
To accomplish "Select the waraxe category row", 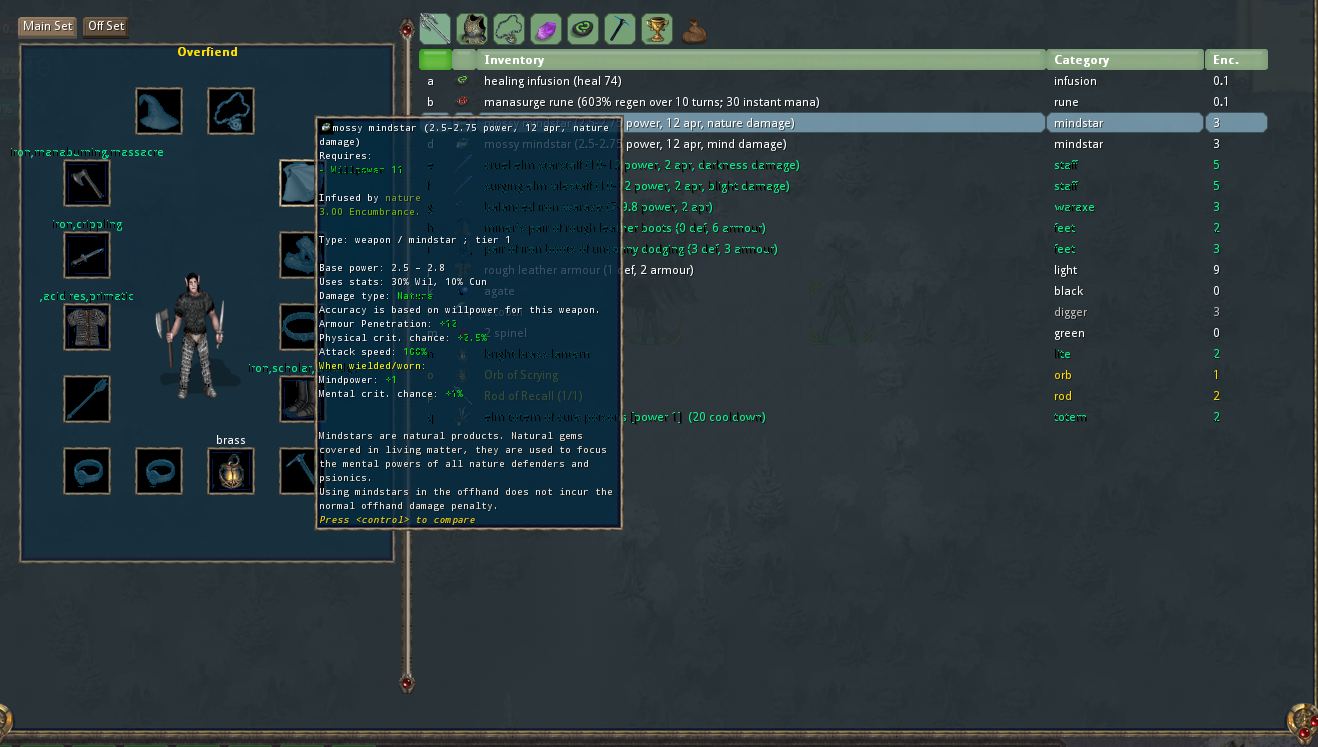I will (843, 207).
